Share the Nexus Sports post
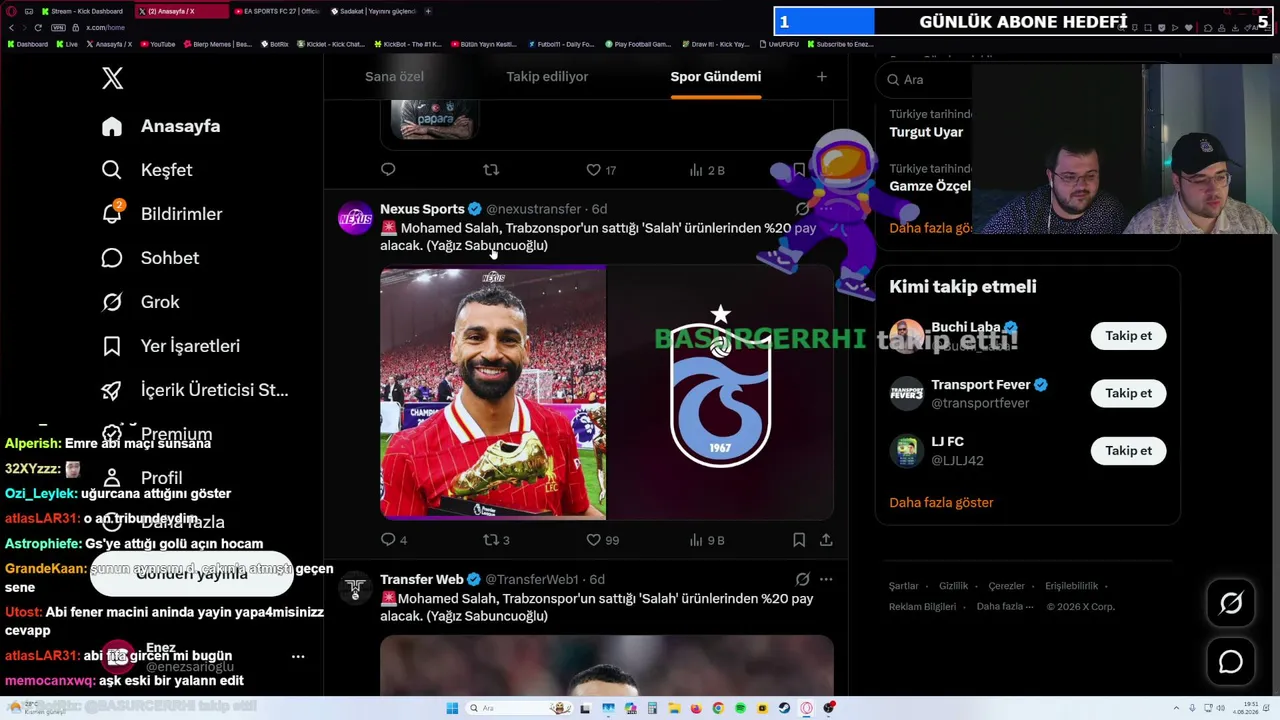This screenshot has height=720, width=1280. click(x=826, y=540)
